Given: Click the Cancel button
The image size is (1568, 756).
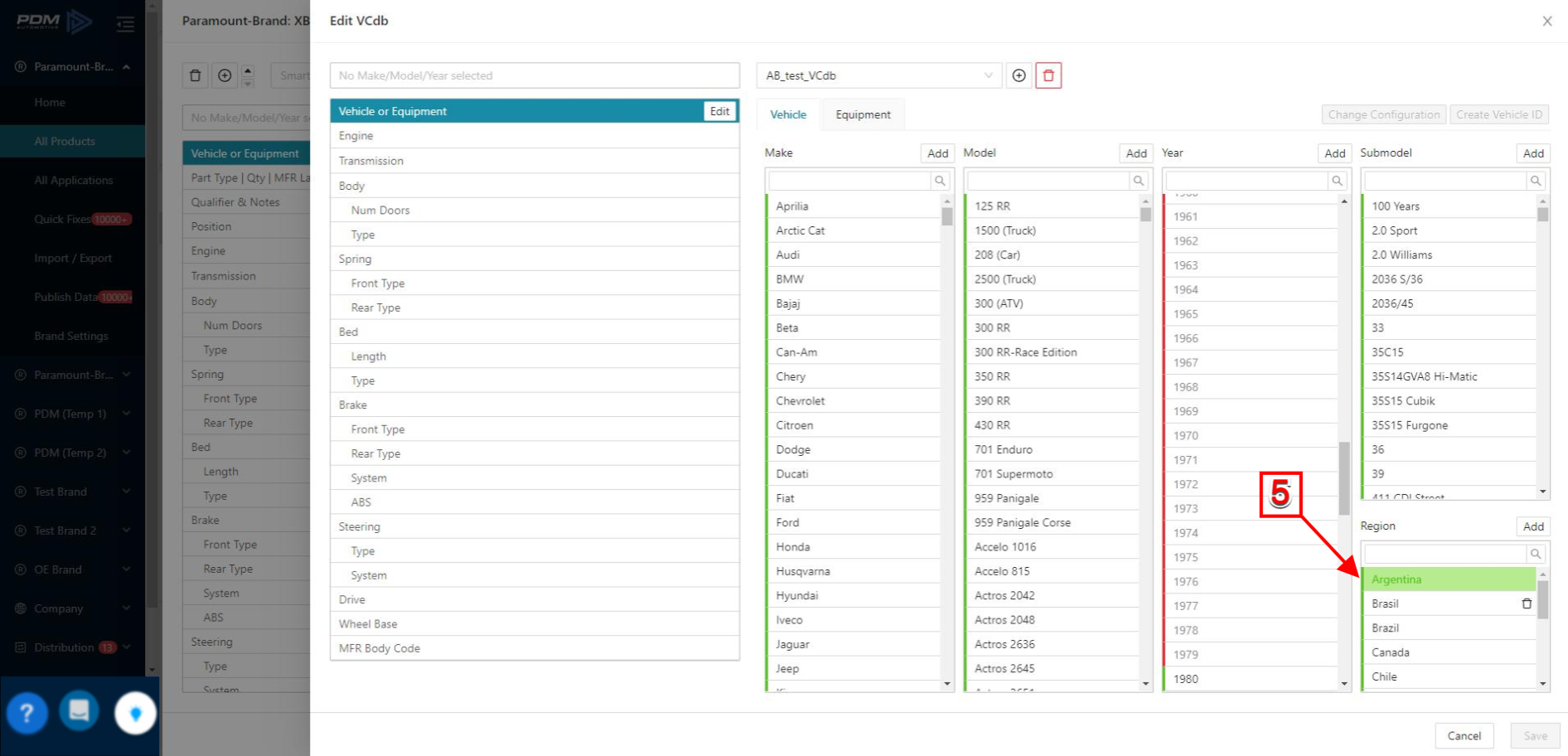Looking at the screenshot, I should tap(1464, 736).
